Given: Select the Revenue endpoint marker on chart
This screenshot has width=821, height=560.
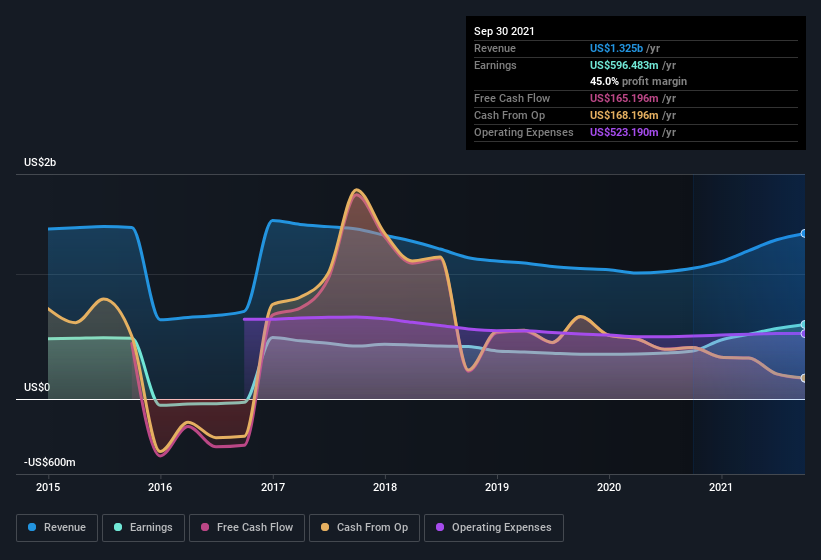Looking at the screenshot, I should coord(804,233).
